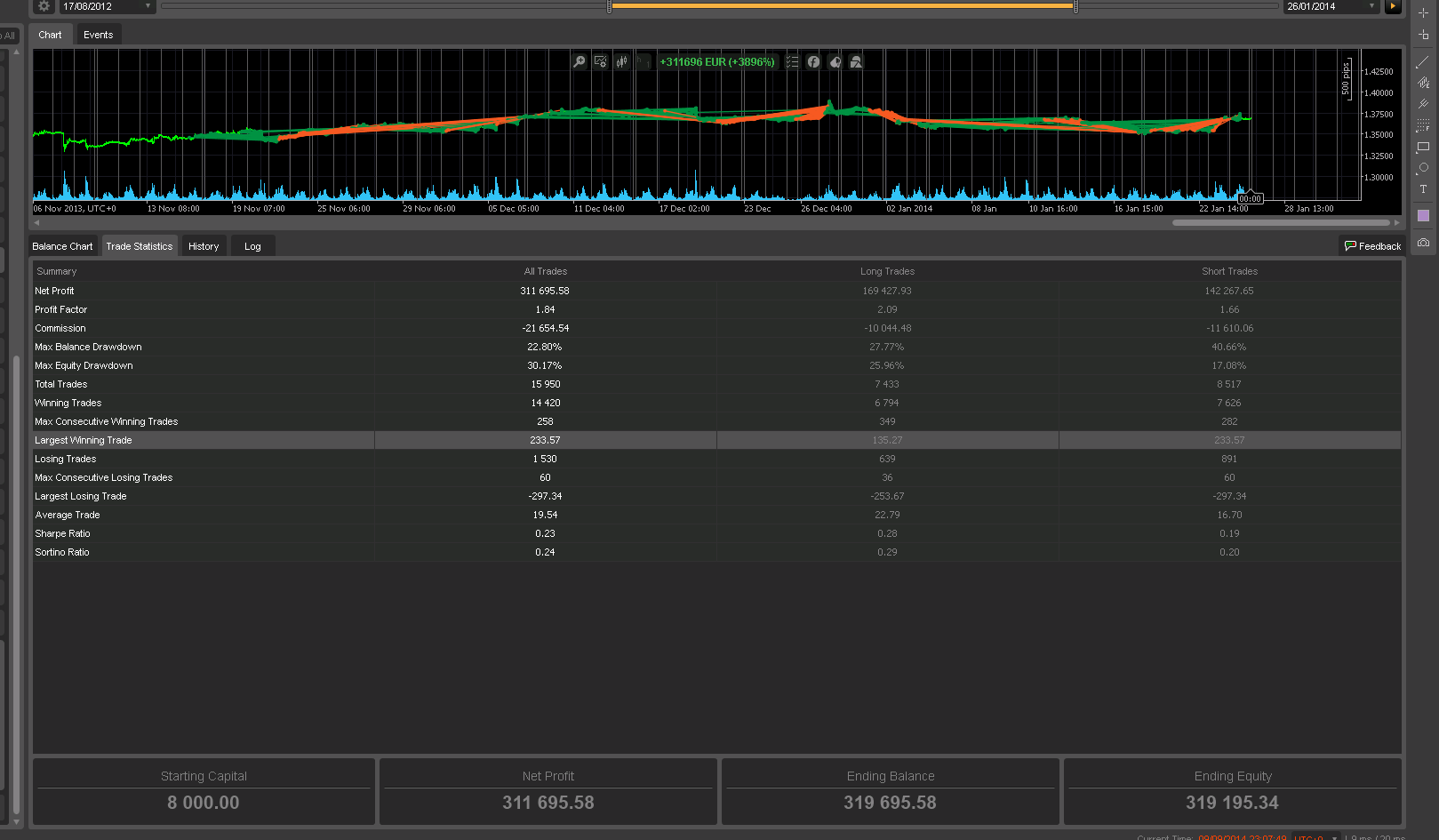The width and height of the screenshot is (1439, 840).
Task: Activate the text annotation tool
Action: coord(1423,189)
